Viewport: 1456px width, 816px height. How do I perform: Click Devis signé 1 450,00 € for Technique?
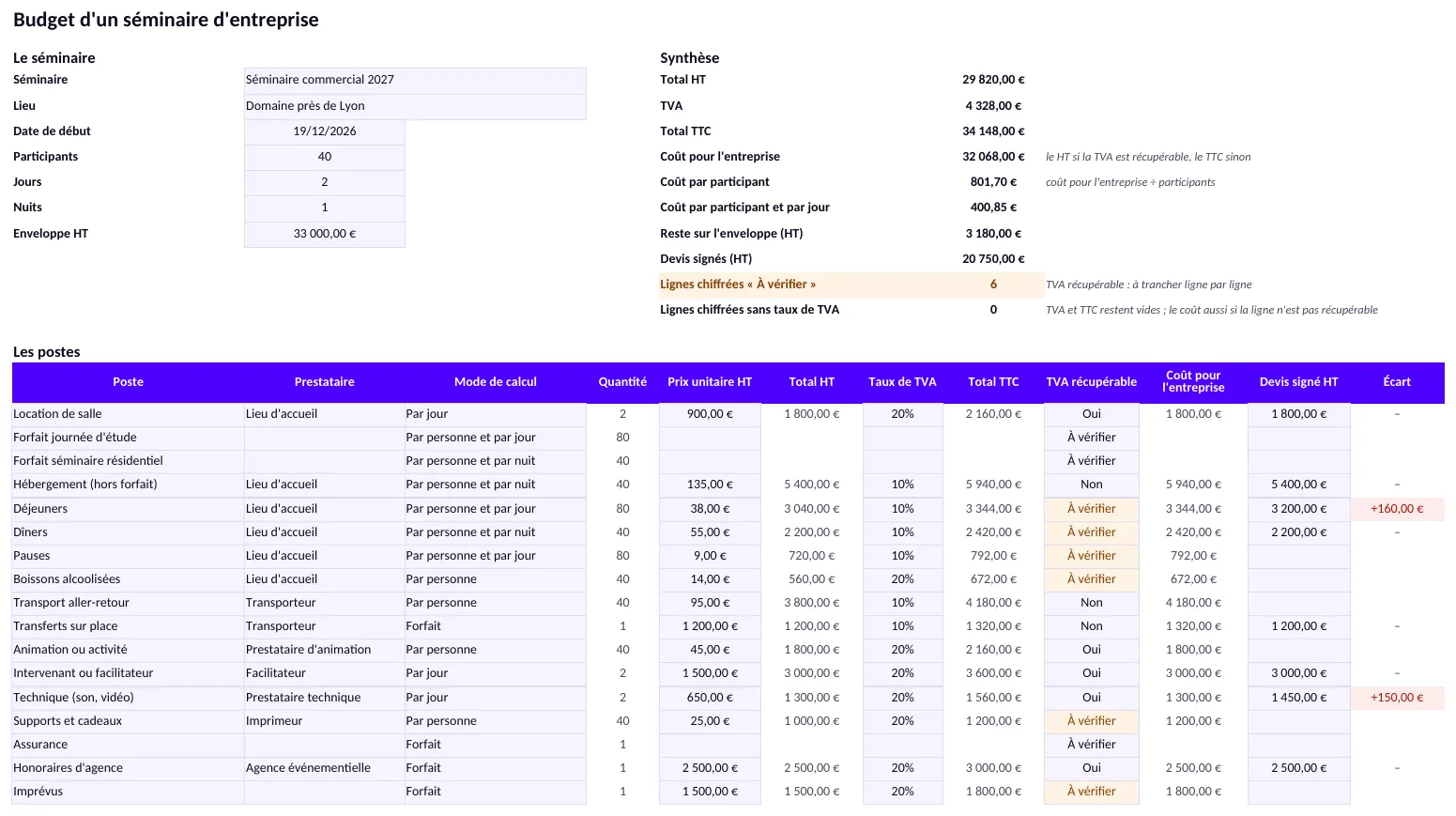pos(1299,698)
